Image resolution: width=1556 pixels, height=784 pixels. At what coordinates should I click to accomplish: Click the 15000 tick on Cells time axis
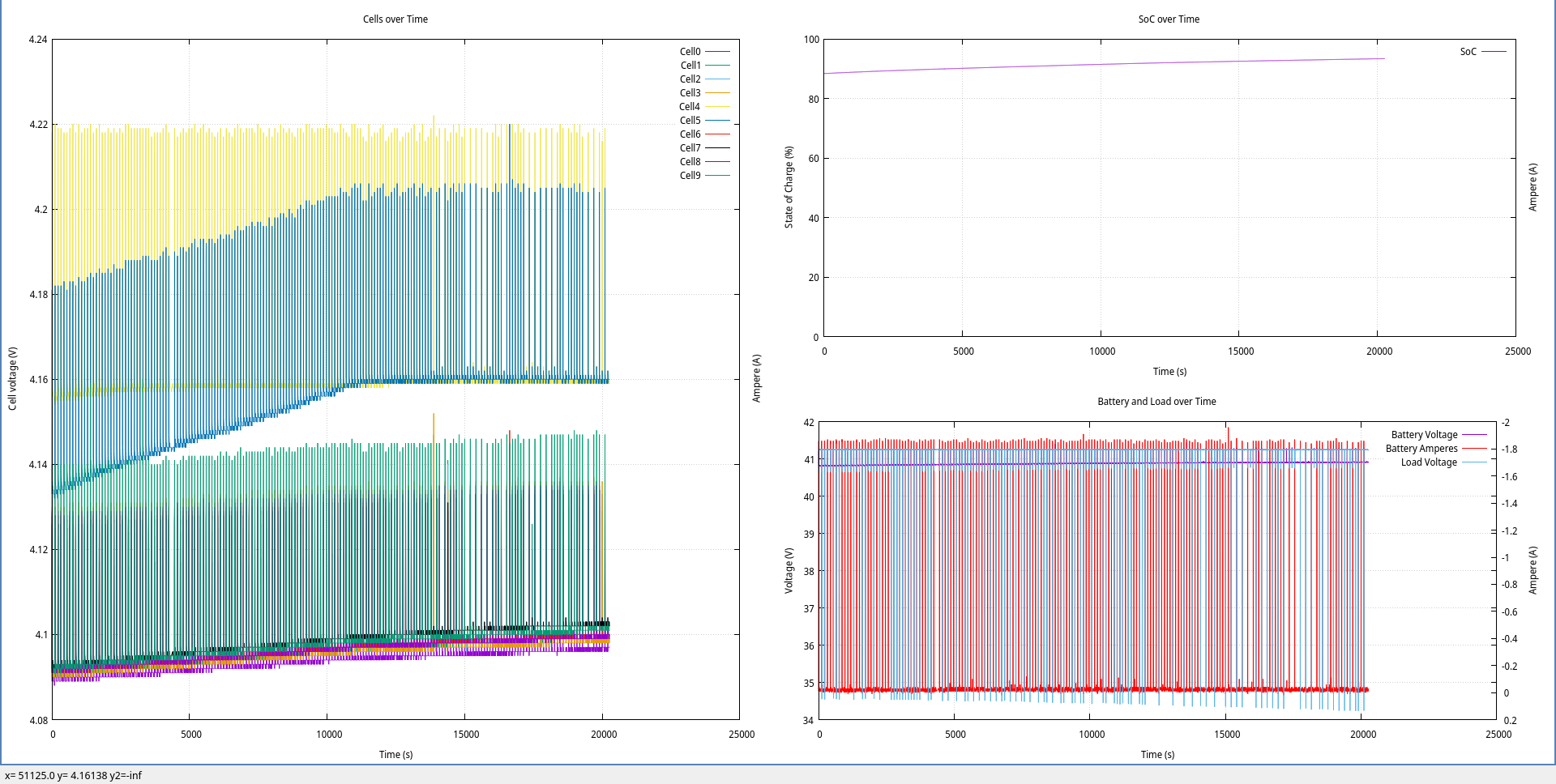pos(466,735)
